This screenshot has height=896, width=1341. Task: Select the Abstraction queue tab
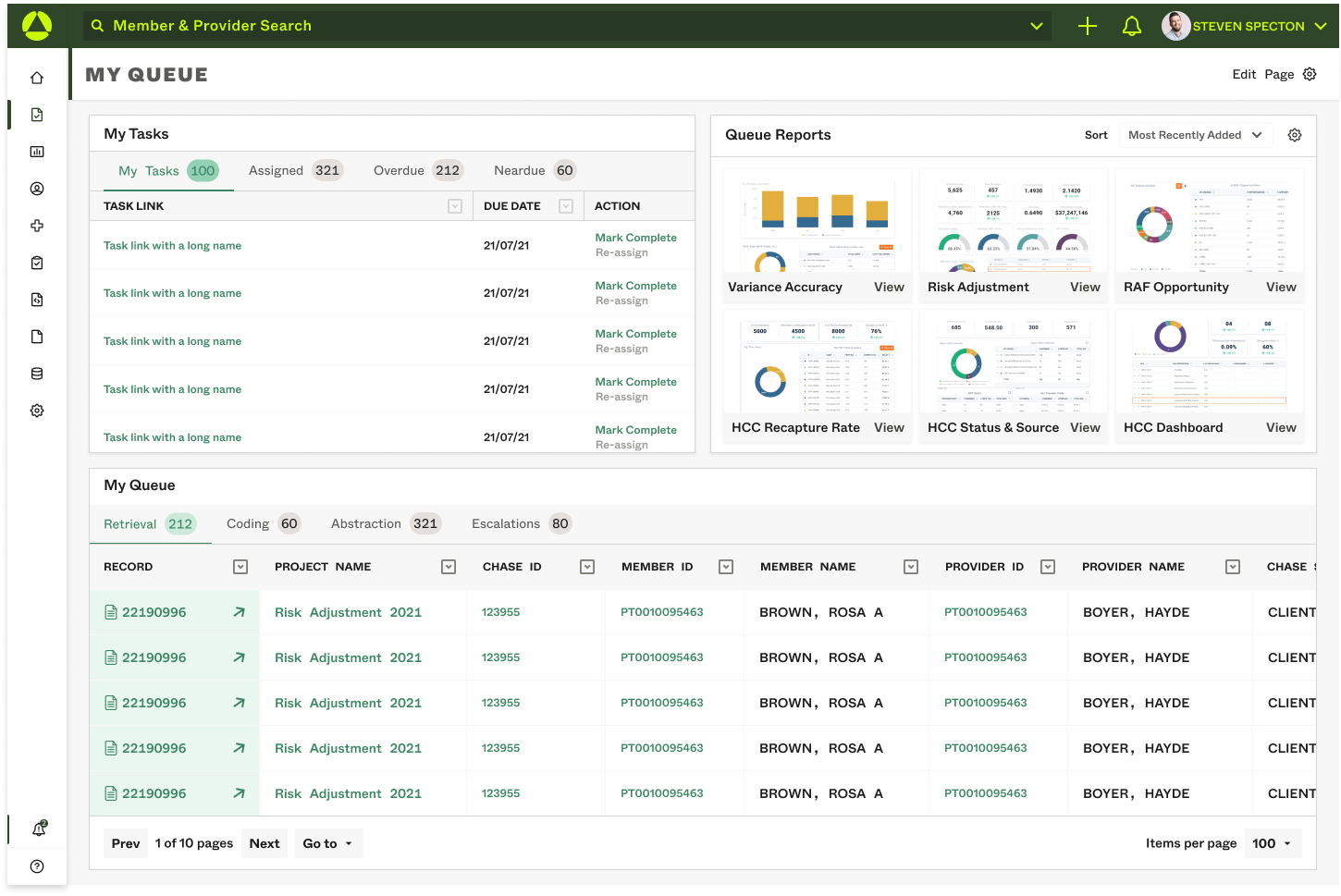pyautogui.click(x=386, y=523)
